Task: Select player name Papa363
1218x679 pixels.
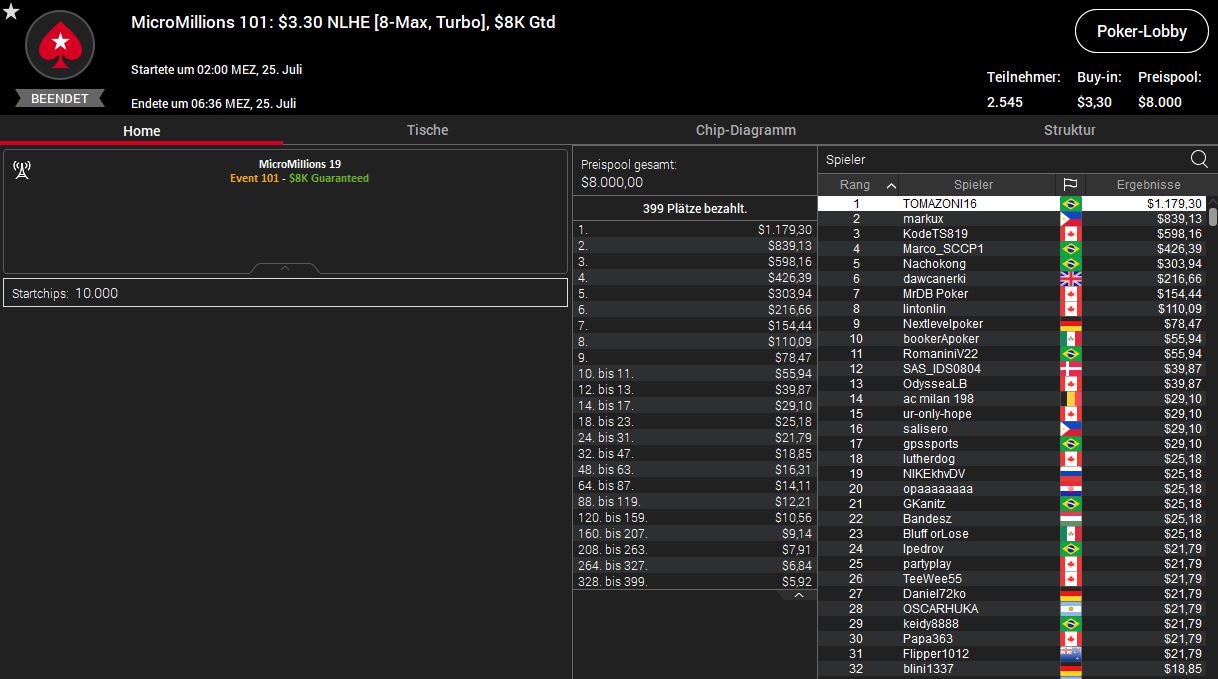Action: pyautogui.click(x=928, y=639)
